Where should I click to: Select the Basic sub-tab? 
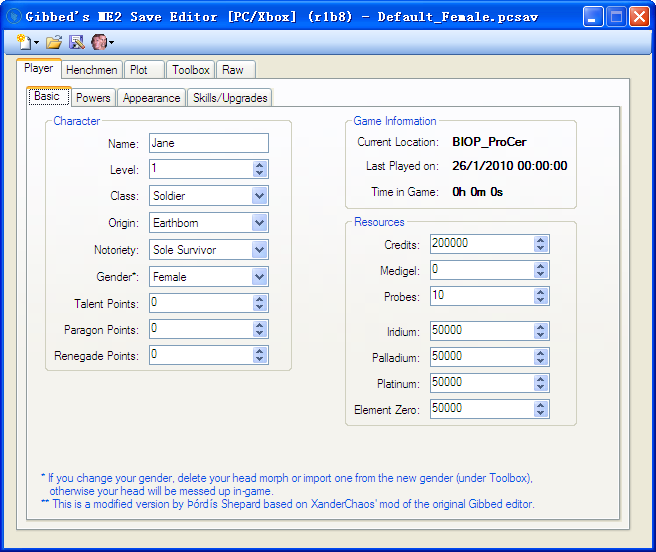[x=48, y=96]
